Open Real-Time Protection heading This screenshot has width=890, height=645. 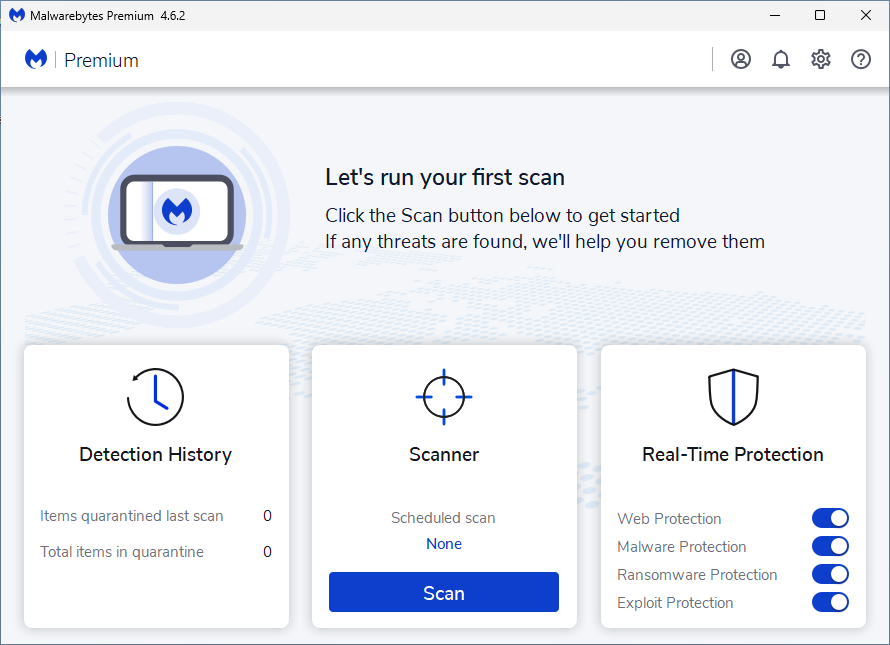pos(733,454)
